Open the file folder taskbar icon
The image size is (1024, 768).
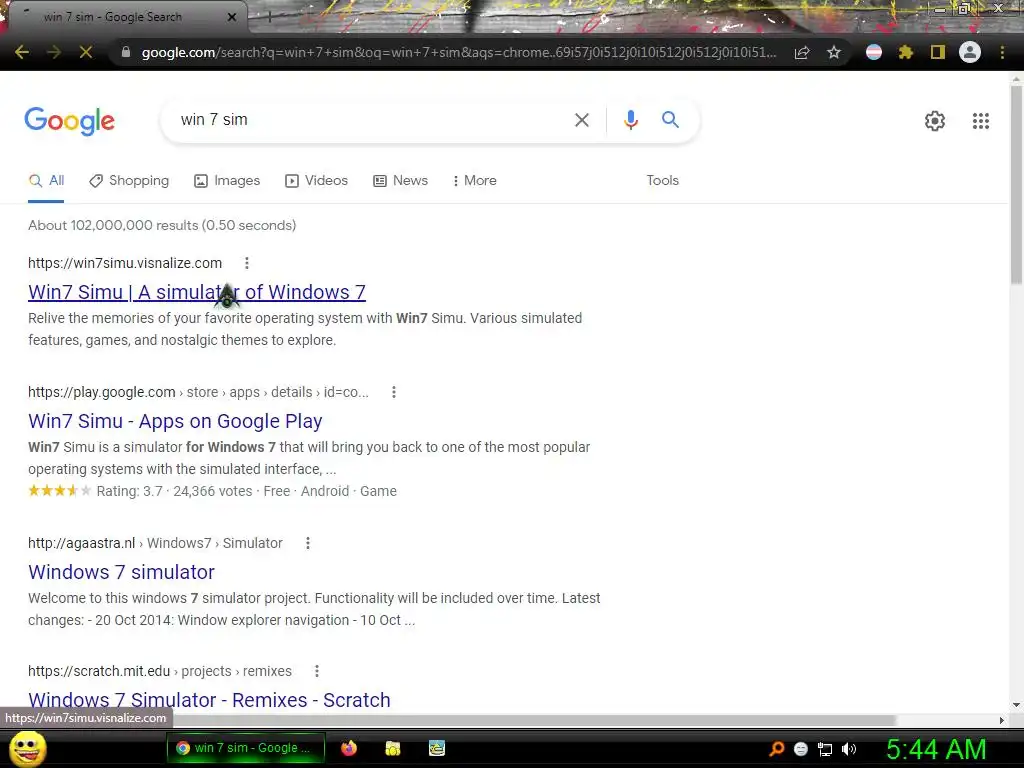[x=392, y=748]
